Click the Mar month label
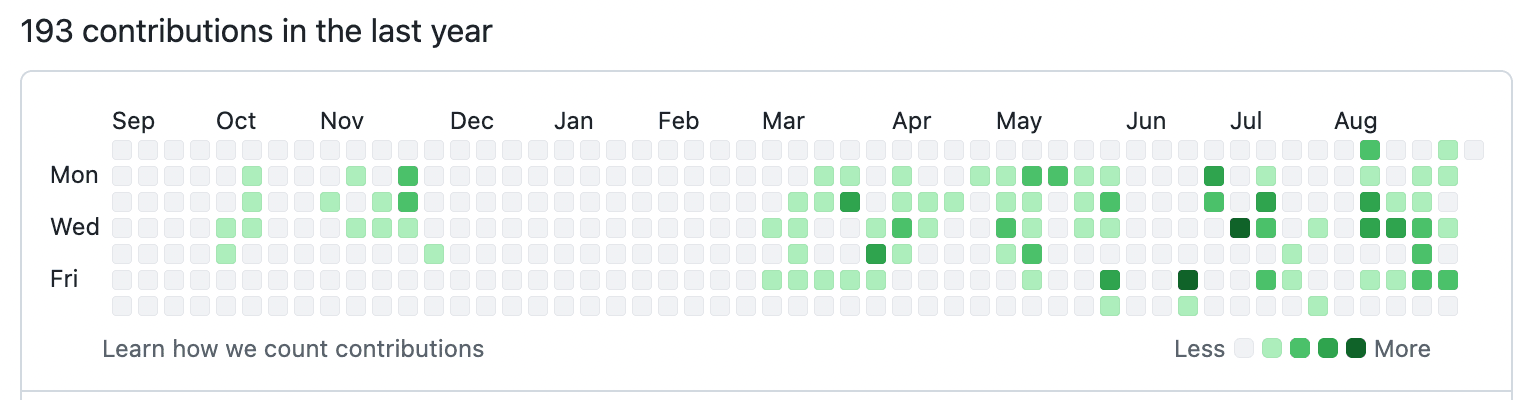Image resolution: width=1516 pixels, height=400 pixels. 783,122
